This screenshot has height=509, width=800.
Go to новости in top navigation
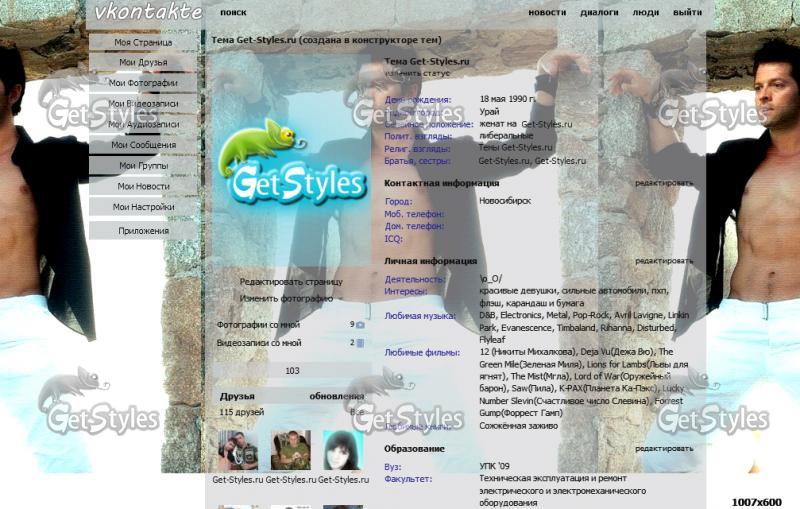pyautogui.click(x=547, y=13)
